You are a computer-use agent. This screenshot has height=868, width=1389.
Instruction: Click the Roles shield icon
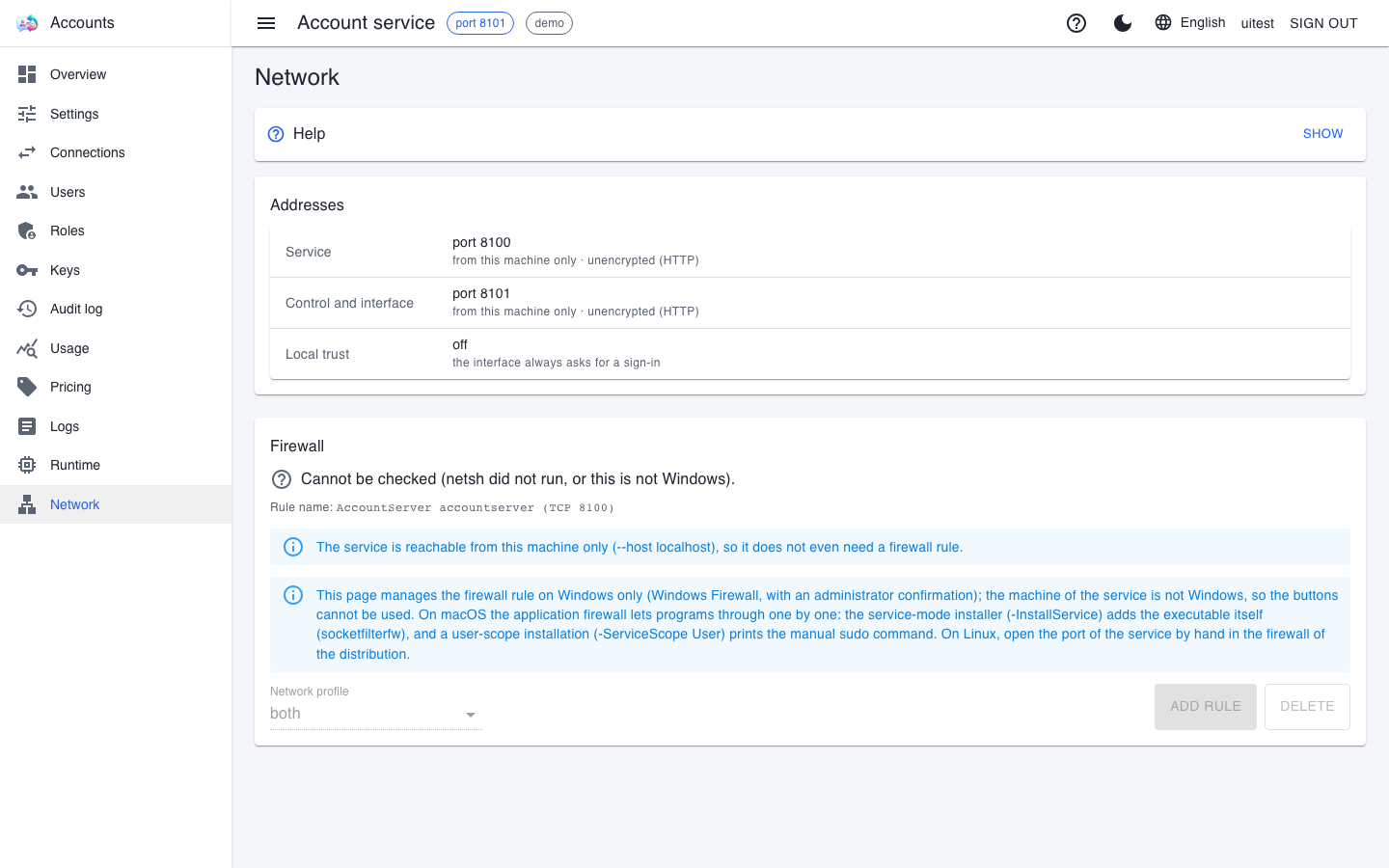pyautogui.click(x=27, y=231)
